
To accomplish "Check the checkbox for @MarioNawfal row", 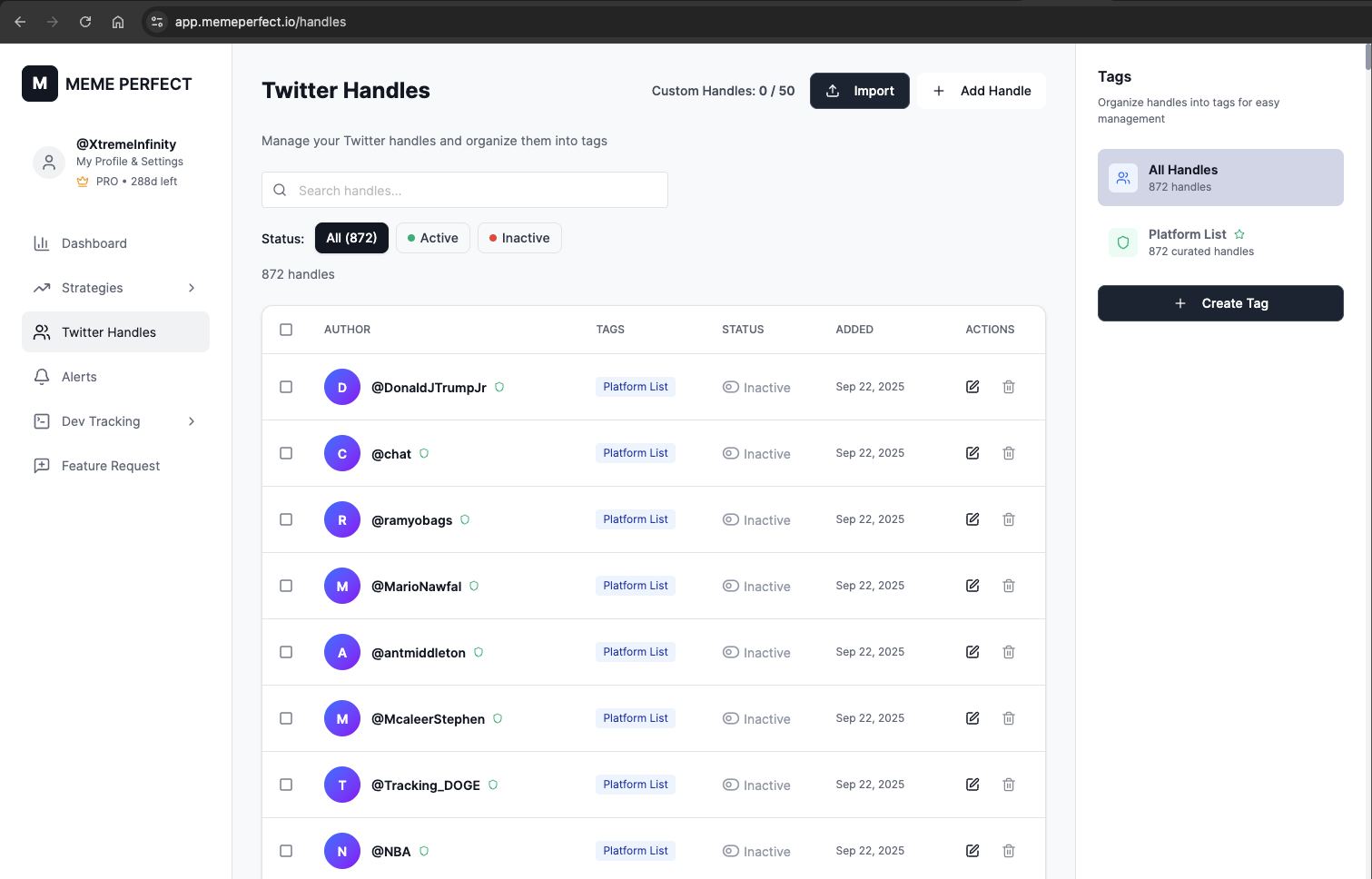I will [x=286, y=586].
